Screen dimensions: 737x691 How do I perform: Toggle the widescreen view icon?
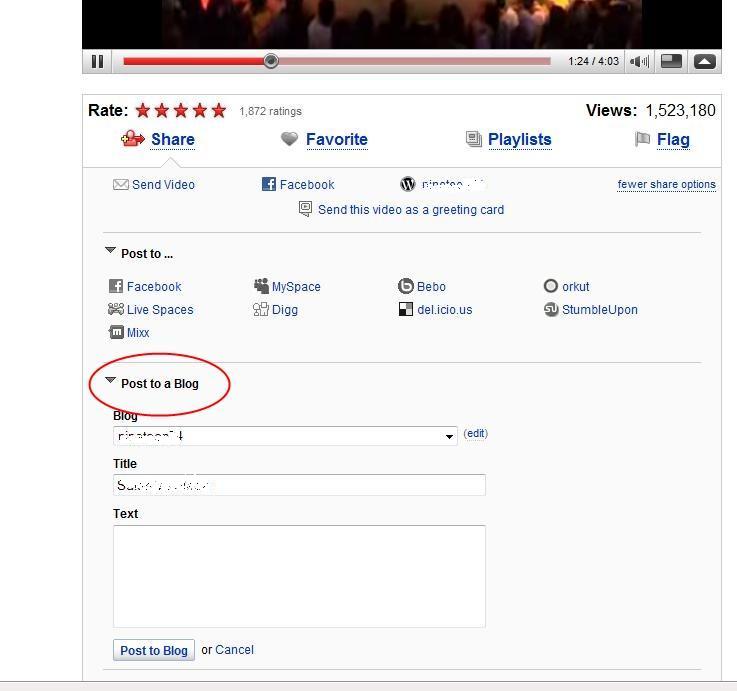[672, 61]
